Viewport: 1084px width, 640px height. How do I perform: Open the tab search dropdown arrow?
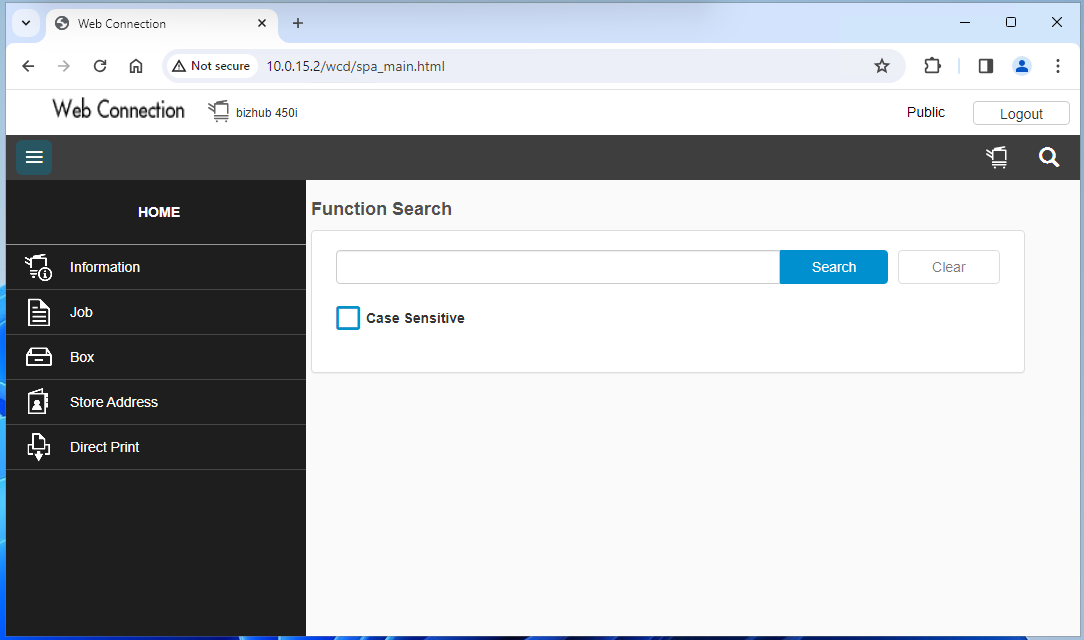(x=24, y=23)
